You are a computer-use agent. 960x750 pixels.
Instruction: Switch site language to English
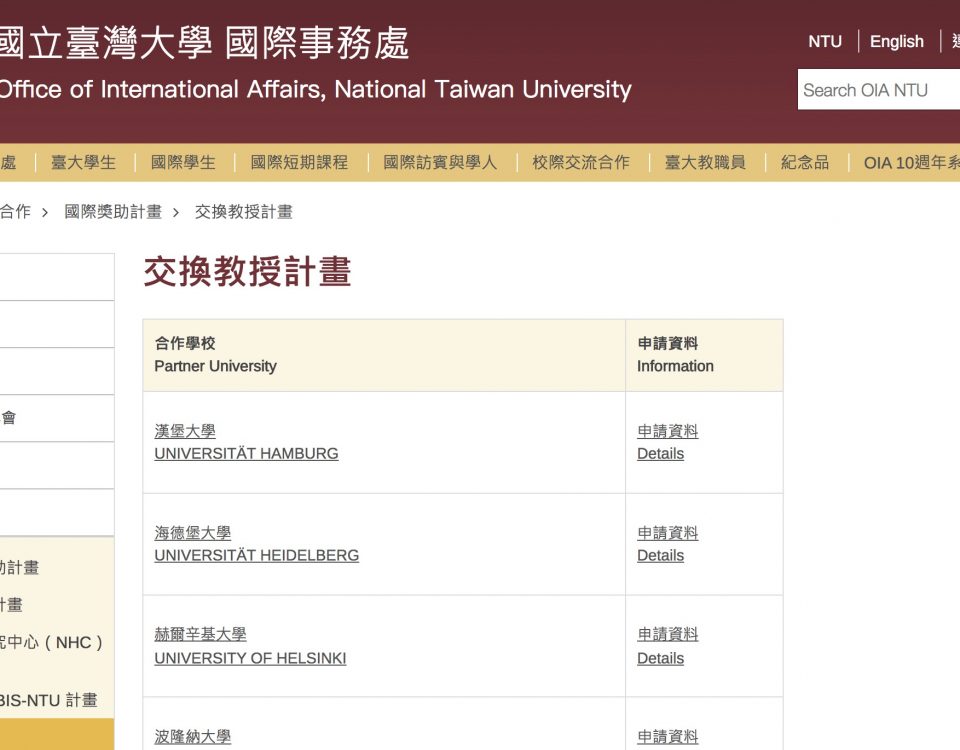(896, 42)
